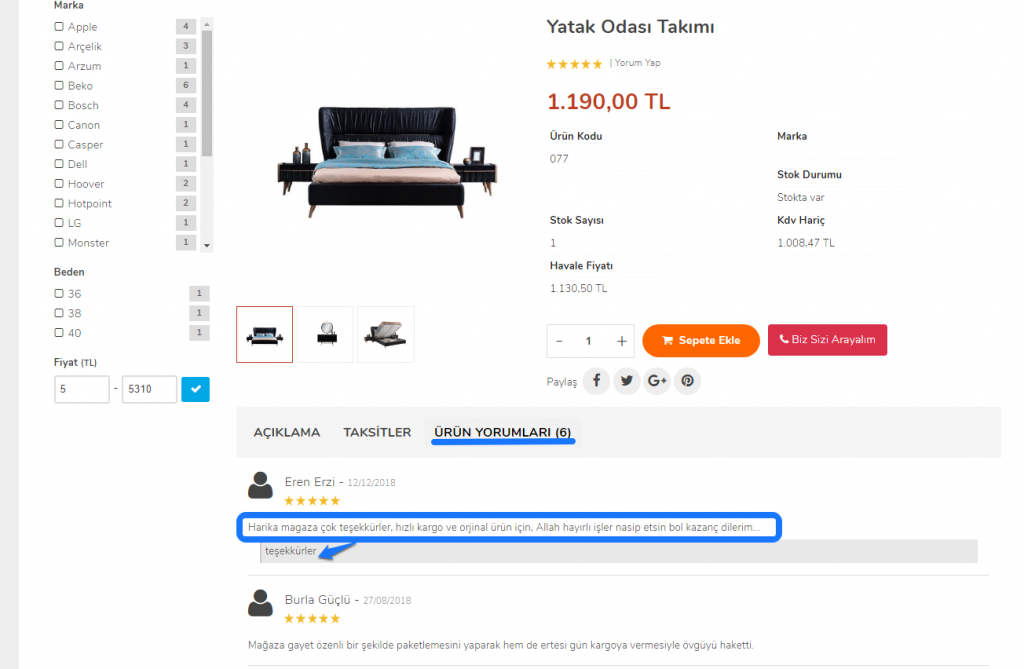Share via Google Plus icon
The height and width of the screenshot is (669, 1024).
[657, 381]
